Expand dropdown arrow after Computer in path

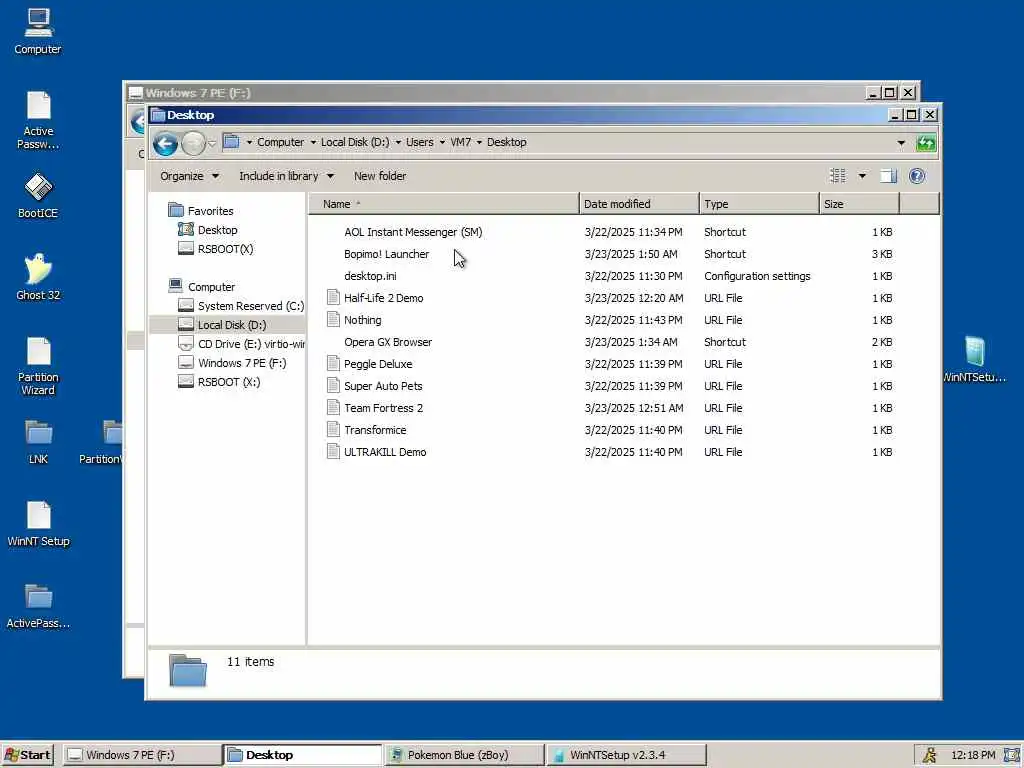click(313, 142)
